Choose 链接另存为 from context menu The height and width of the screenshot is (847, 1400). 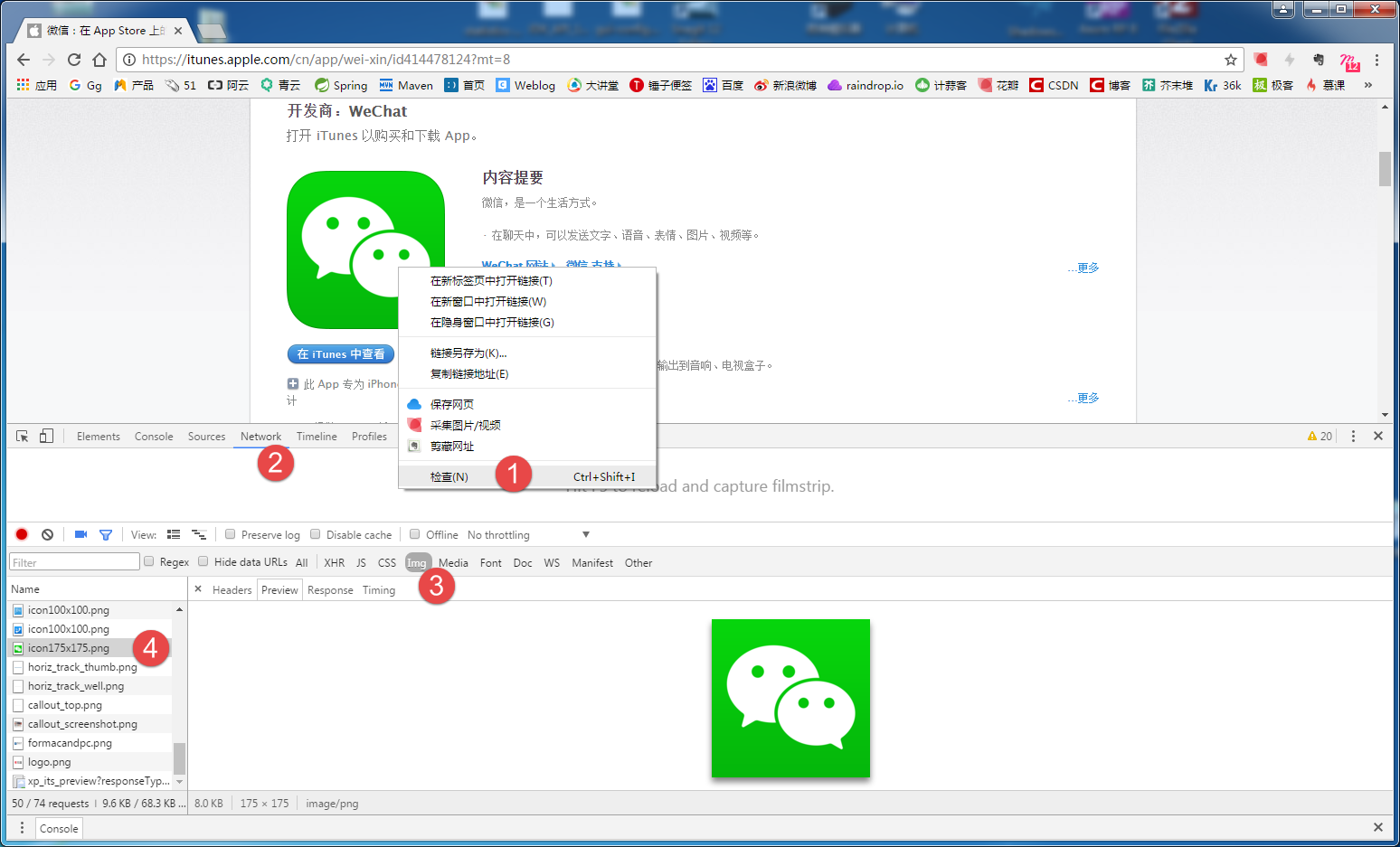point(527,353)
